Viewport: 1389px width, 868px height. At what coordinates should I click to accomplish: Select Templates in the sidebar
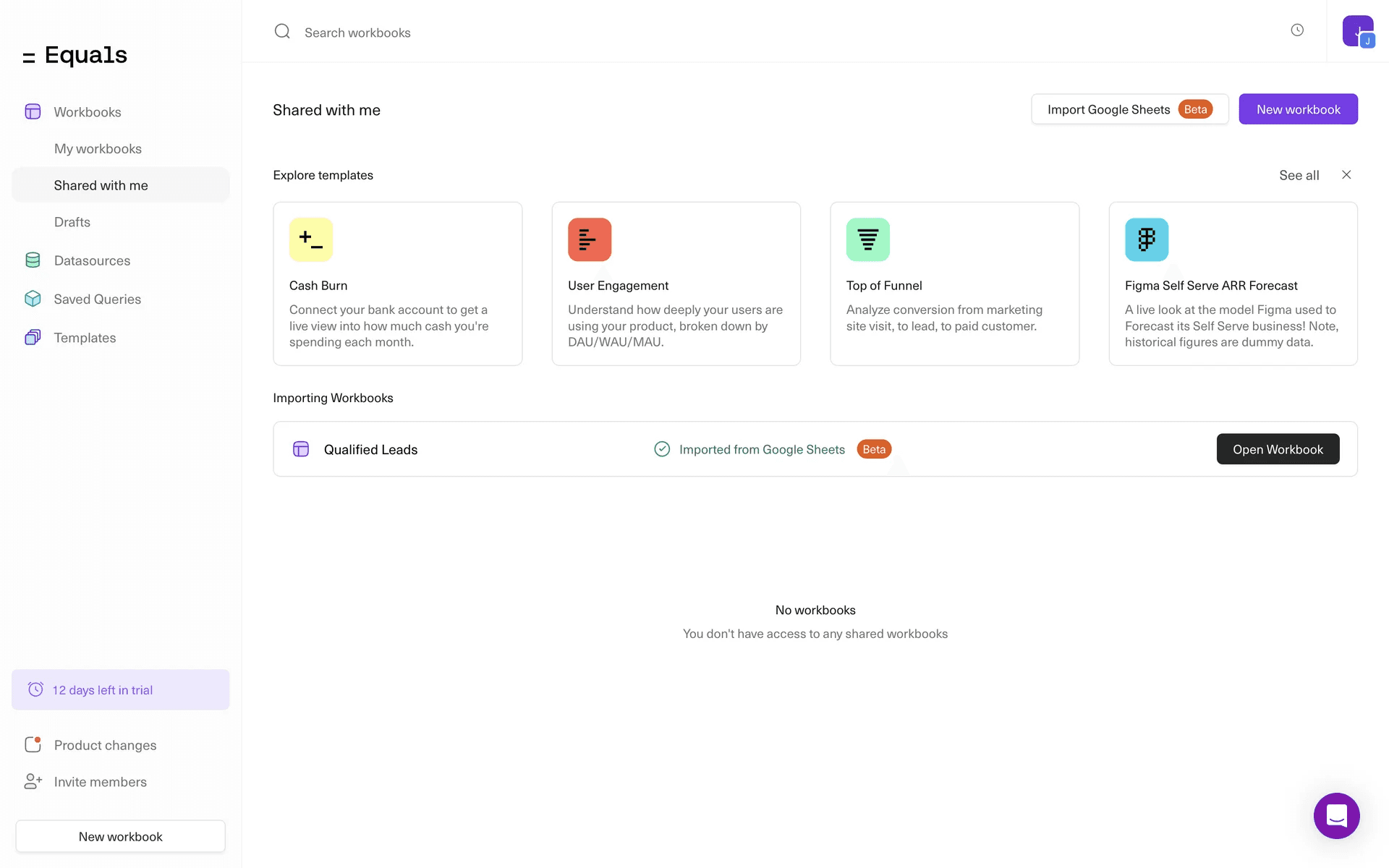coord(85,338)
